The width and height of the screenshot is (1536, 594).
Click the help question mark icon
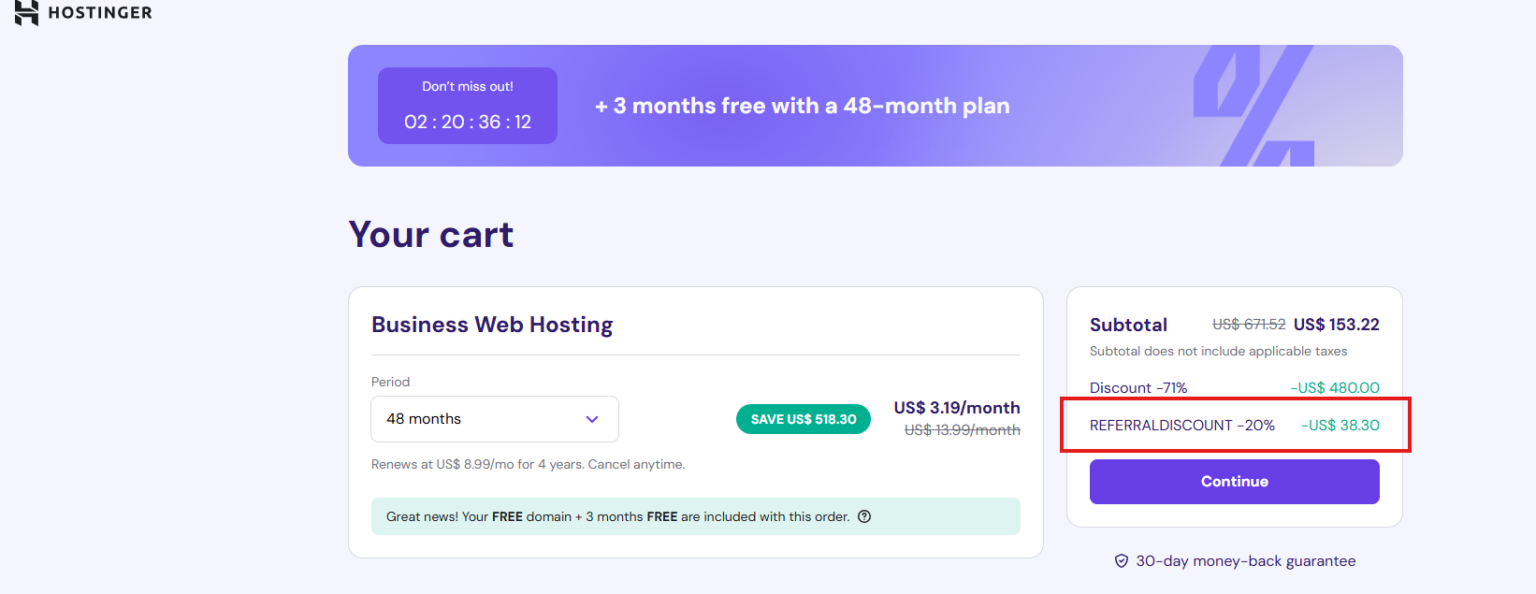click(x=864, y=517)
